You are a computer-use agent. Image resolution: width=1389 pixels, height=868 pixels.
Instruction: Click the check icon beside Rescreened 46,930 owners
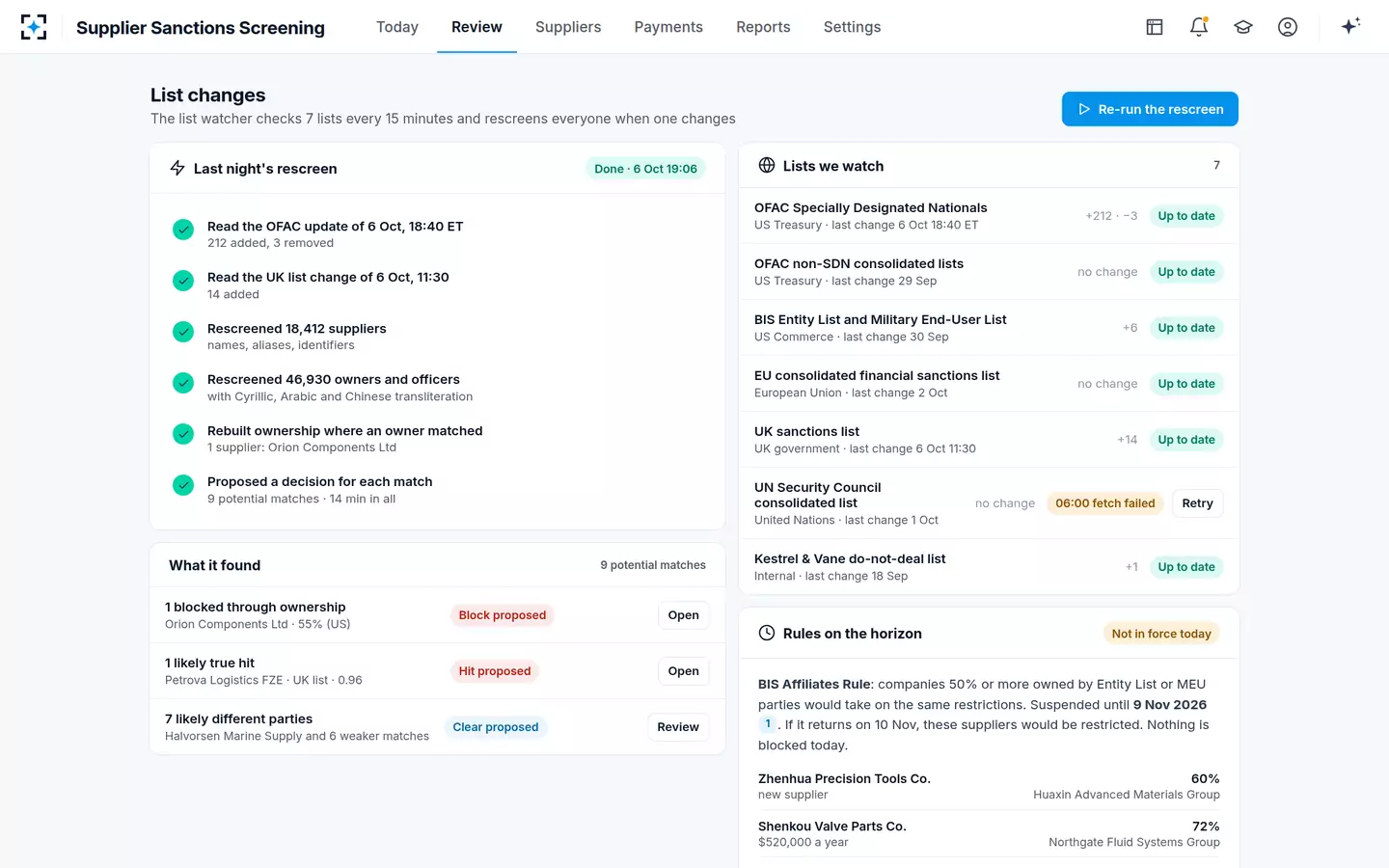pos(183,383)
